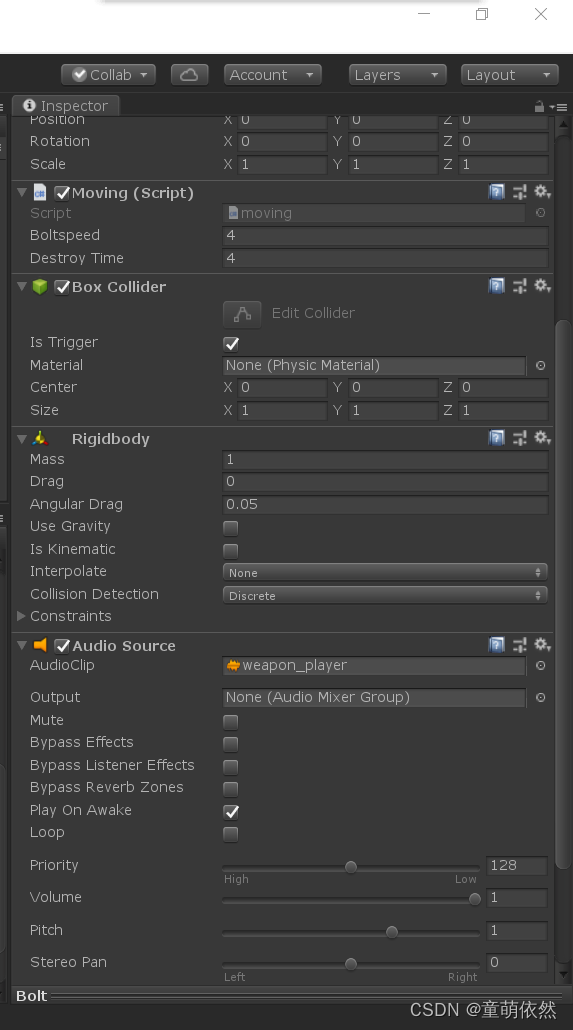Select the Inspector tab
This screenshot has height=1030, width=573.
click(x=66, y=106)
